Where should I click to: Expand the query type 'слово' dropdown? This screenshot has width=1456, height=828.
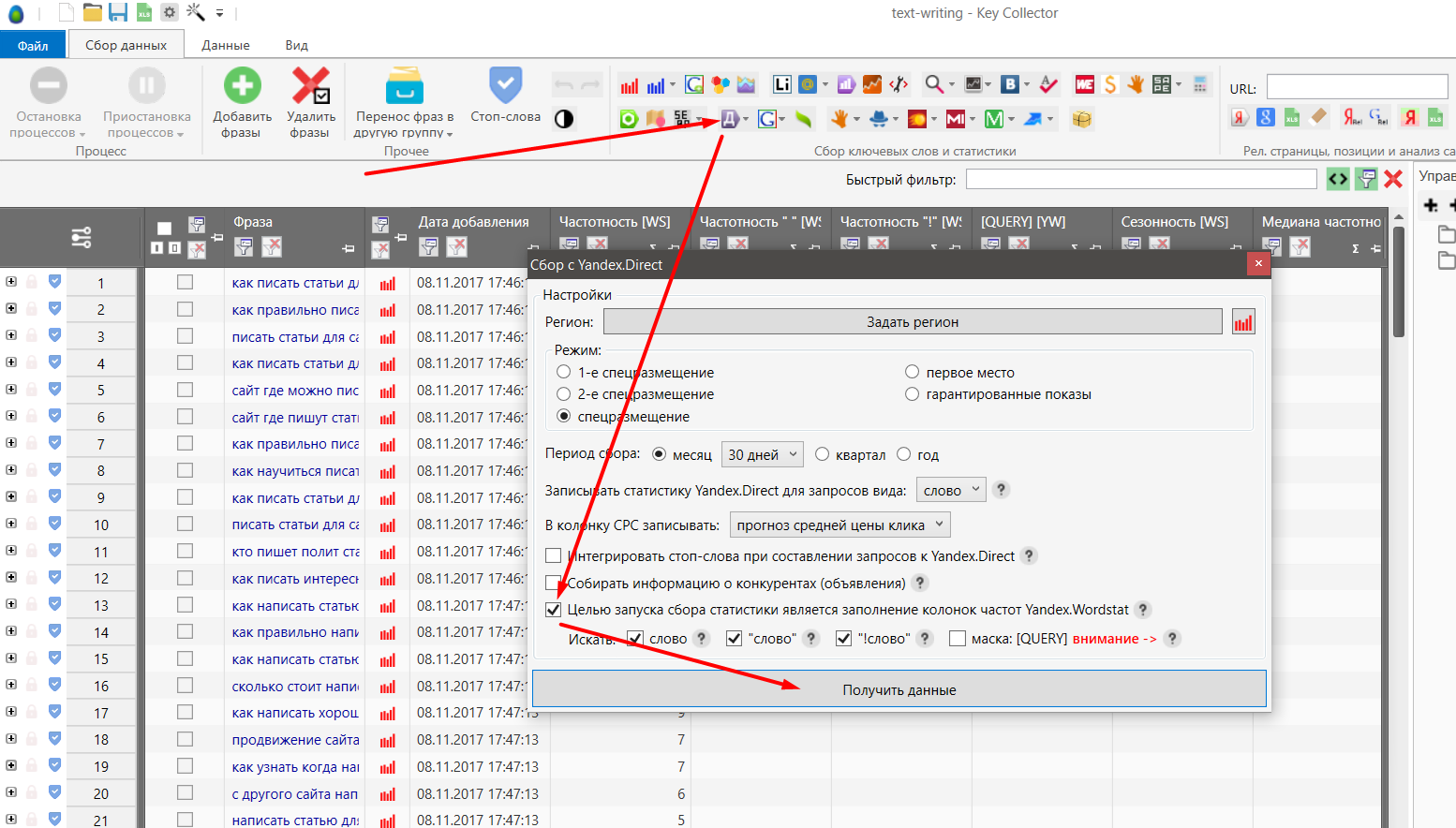click(x=950, y=490)
